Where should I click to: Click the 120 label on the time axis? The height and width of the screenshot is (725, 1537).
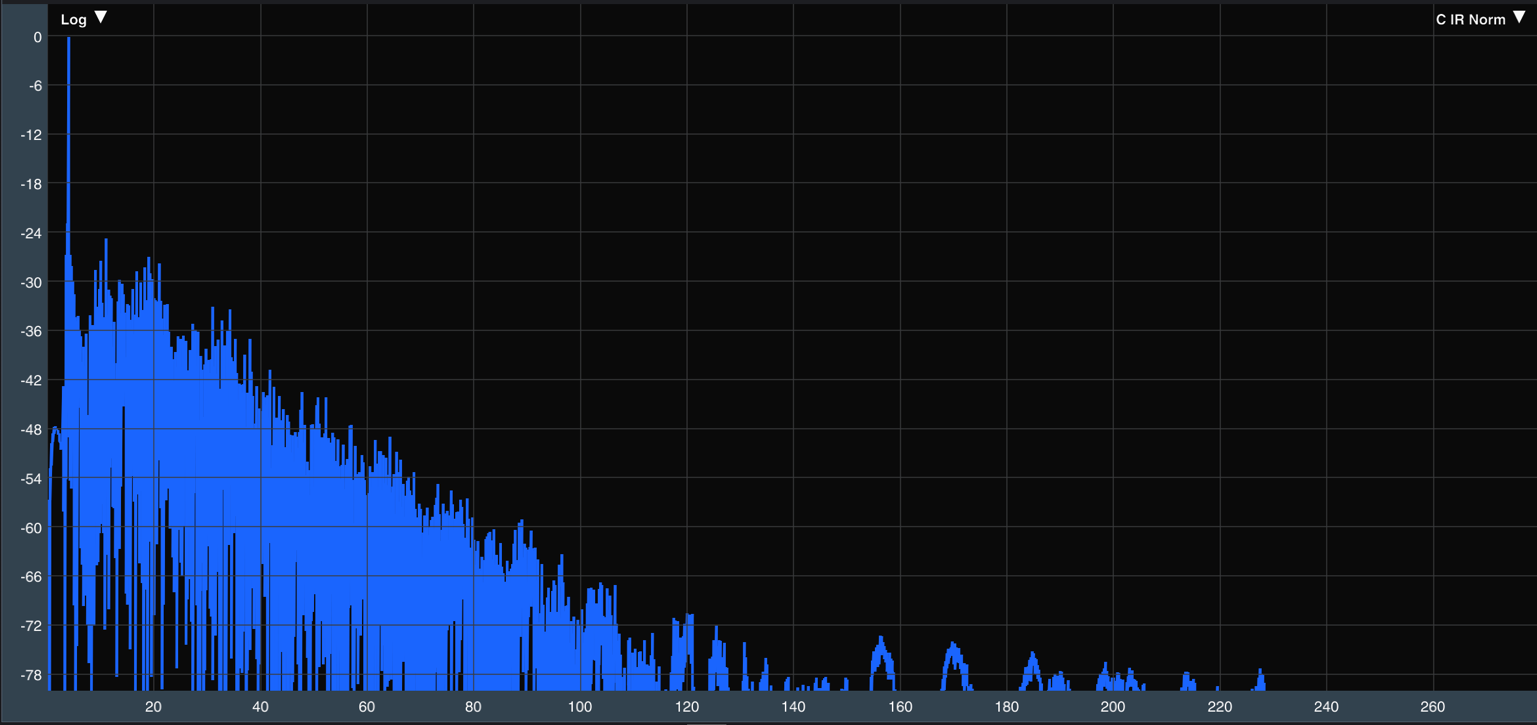686,707
